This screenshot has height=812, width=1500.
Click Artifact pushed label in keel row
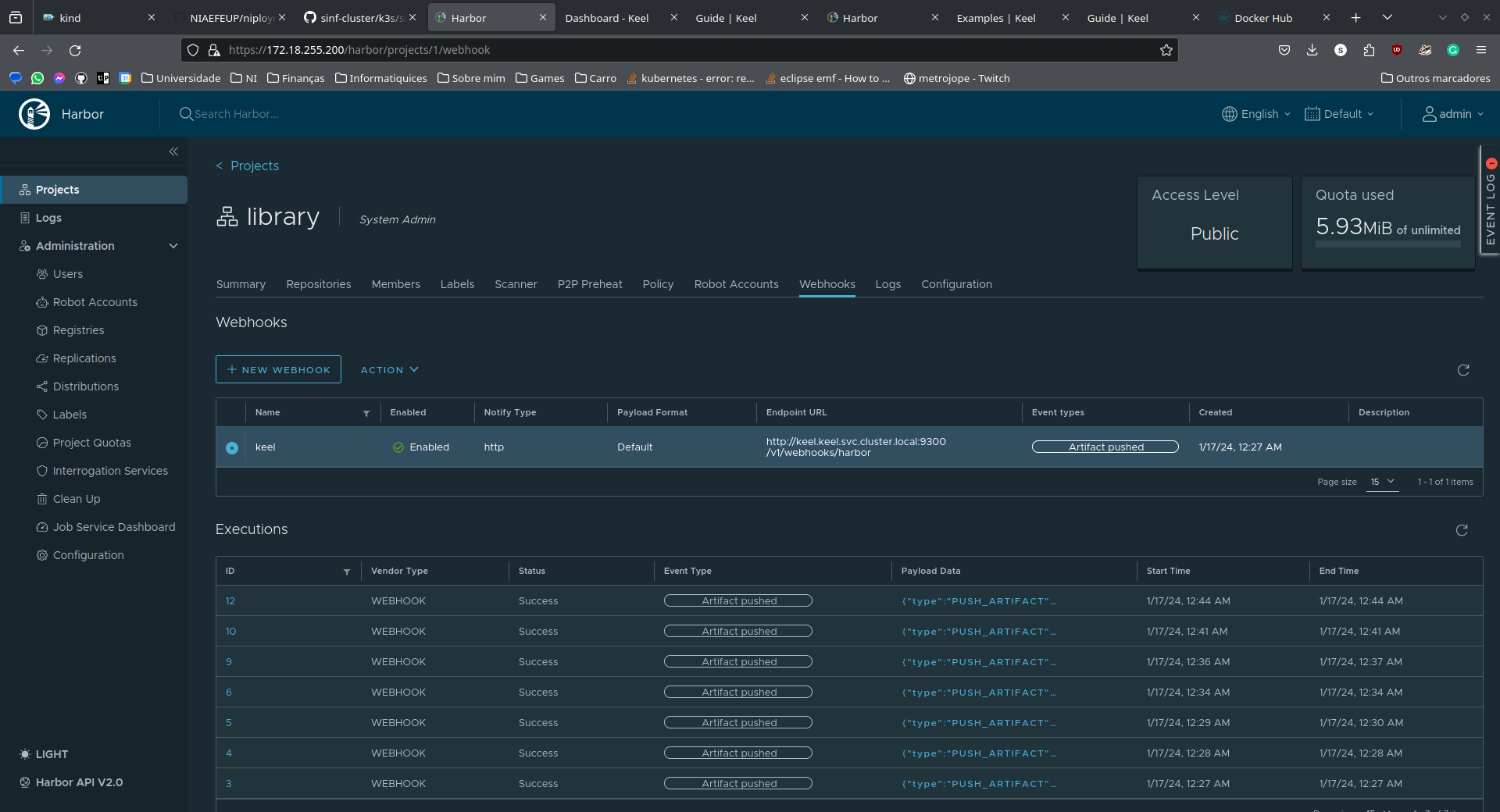tap(1105, 447)
